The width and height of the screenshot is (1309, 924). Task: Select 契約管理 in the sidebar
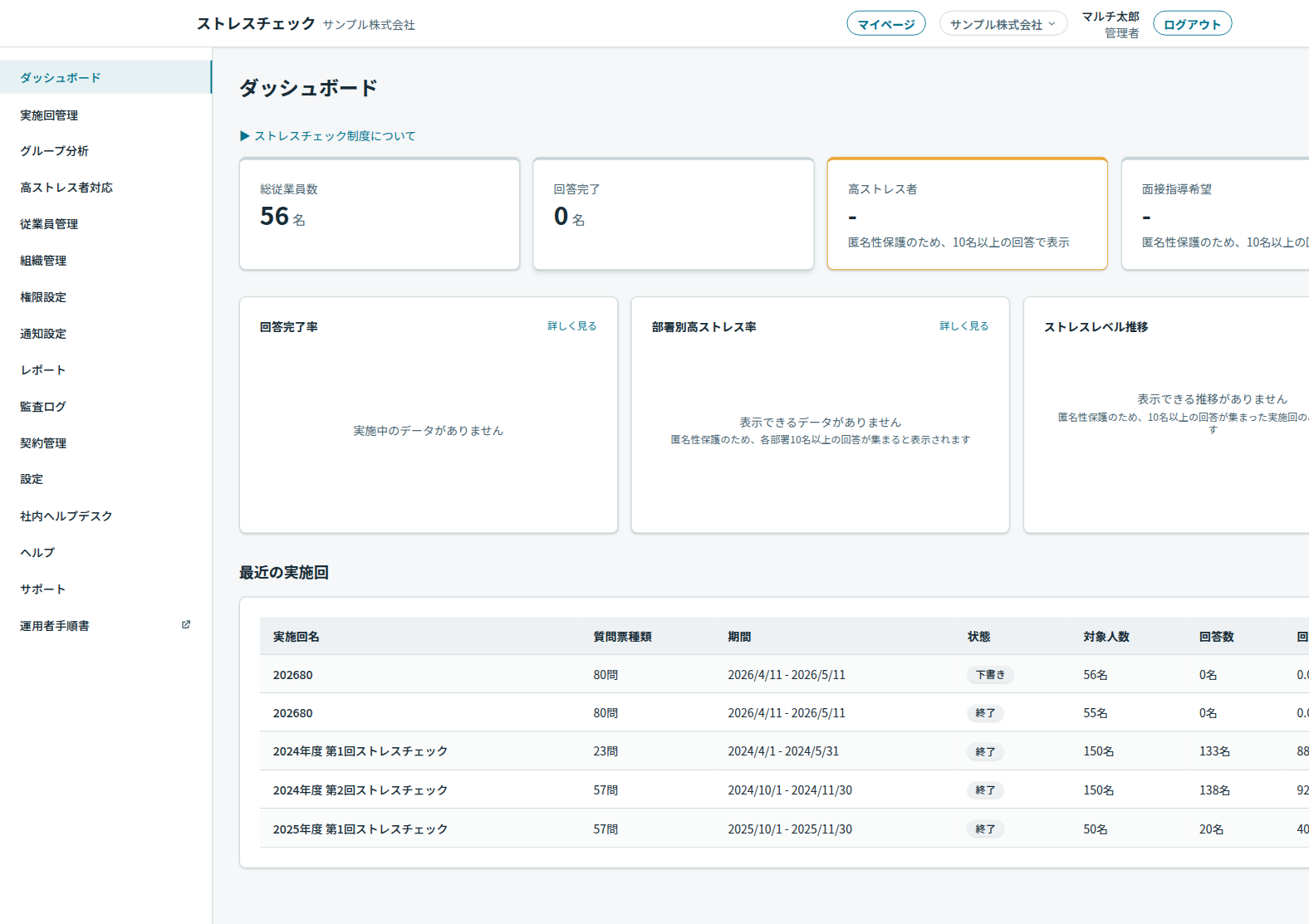(x=105, y=443)
